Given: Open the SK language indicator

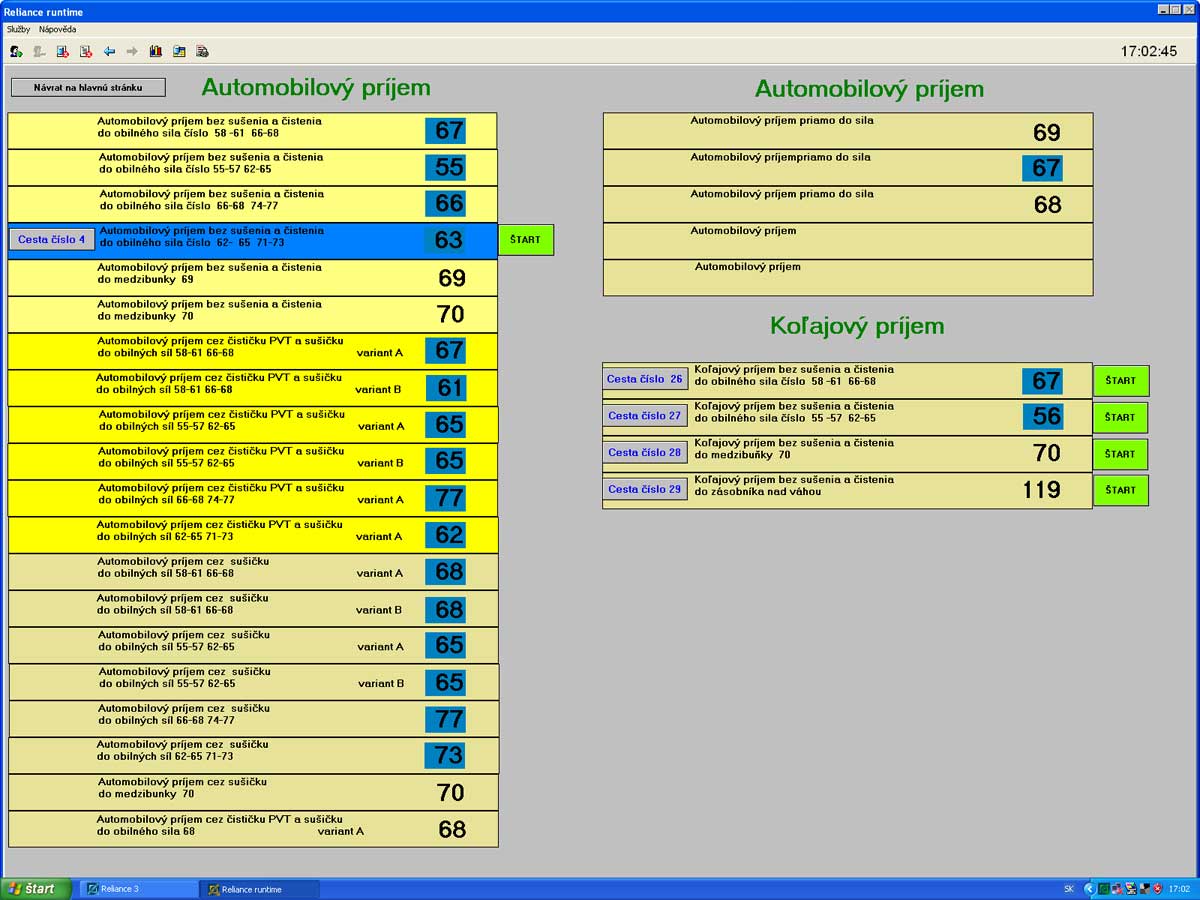Looking at the screenshot, I should coord(1068,888).
